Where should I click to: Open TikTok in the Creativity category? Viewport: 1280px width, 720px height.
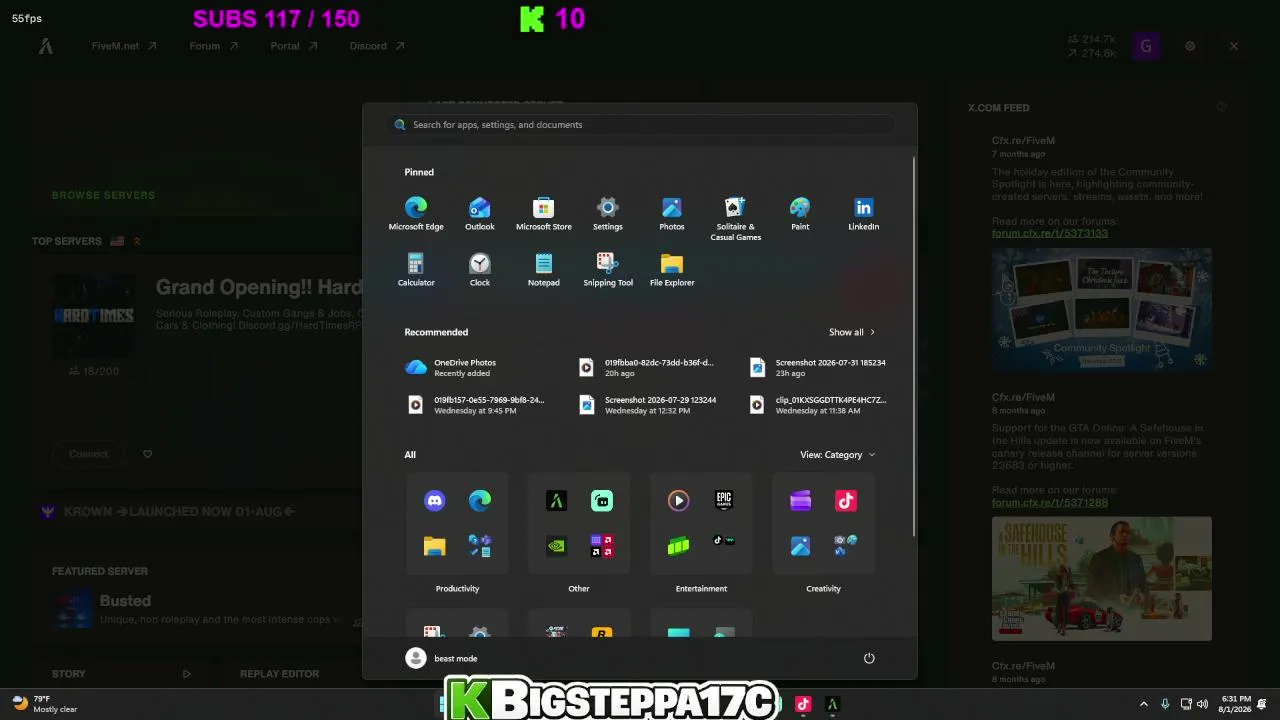click(x=846, y=501)
